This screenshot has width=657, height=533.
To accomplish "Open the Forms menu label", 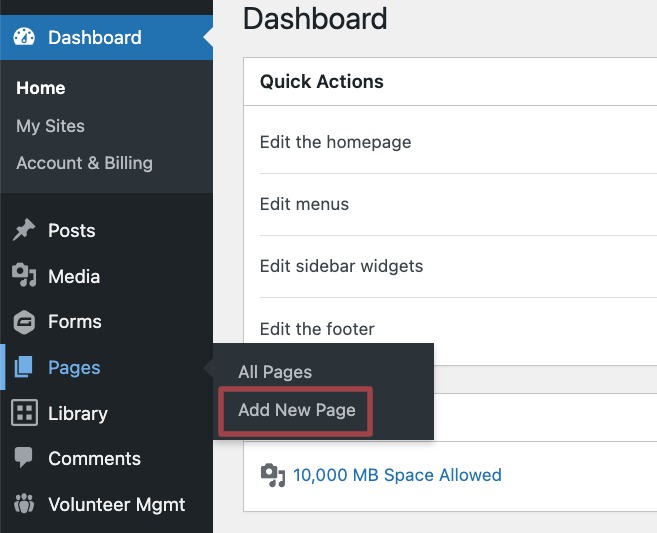I will [75, 322].
